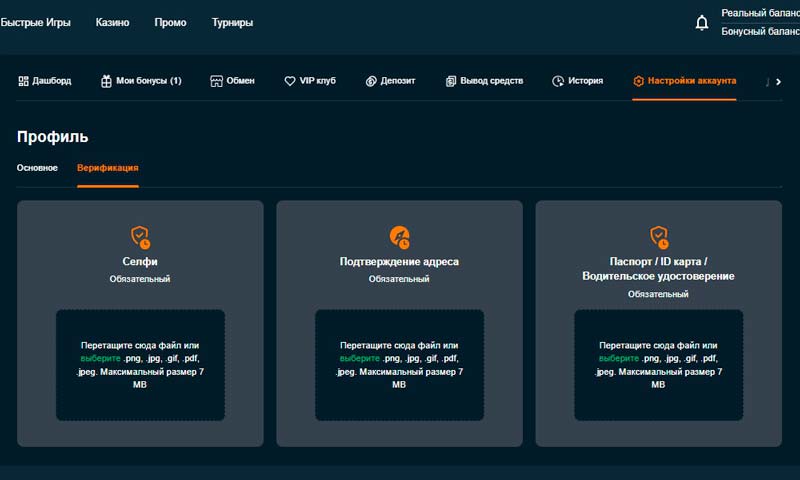Open the Казино menu item

click(112, 22)
